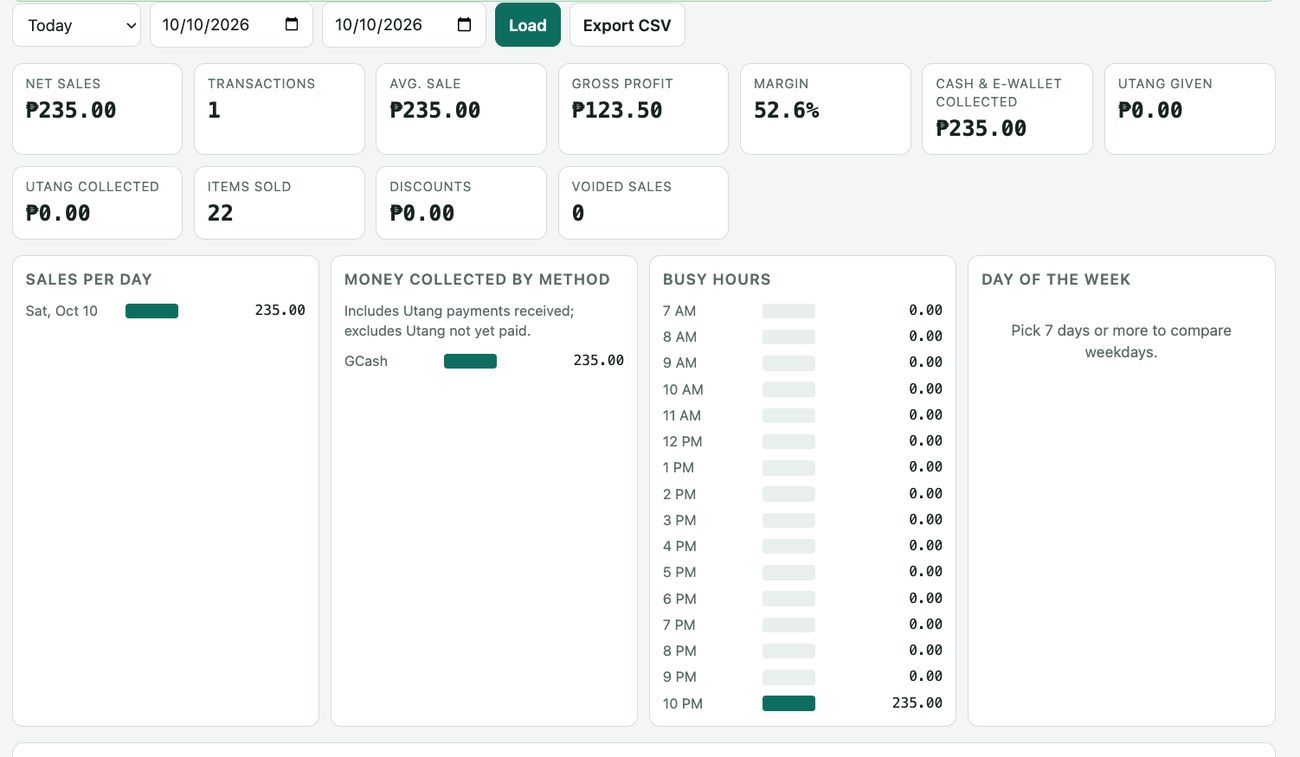1300x757 pixels.
Task: Click the Sales Per Day heading
Action: [89, 280]
